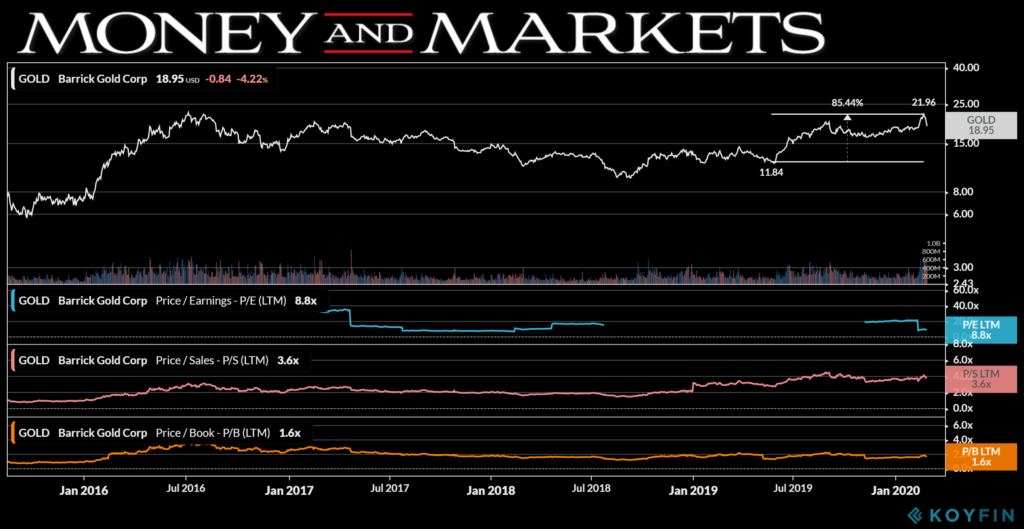Click the 1.6x value in P/B legend

click(x=288, y=433)
